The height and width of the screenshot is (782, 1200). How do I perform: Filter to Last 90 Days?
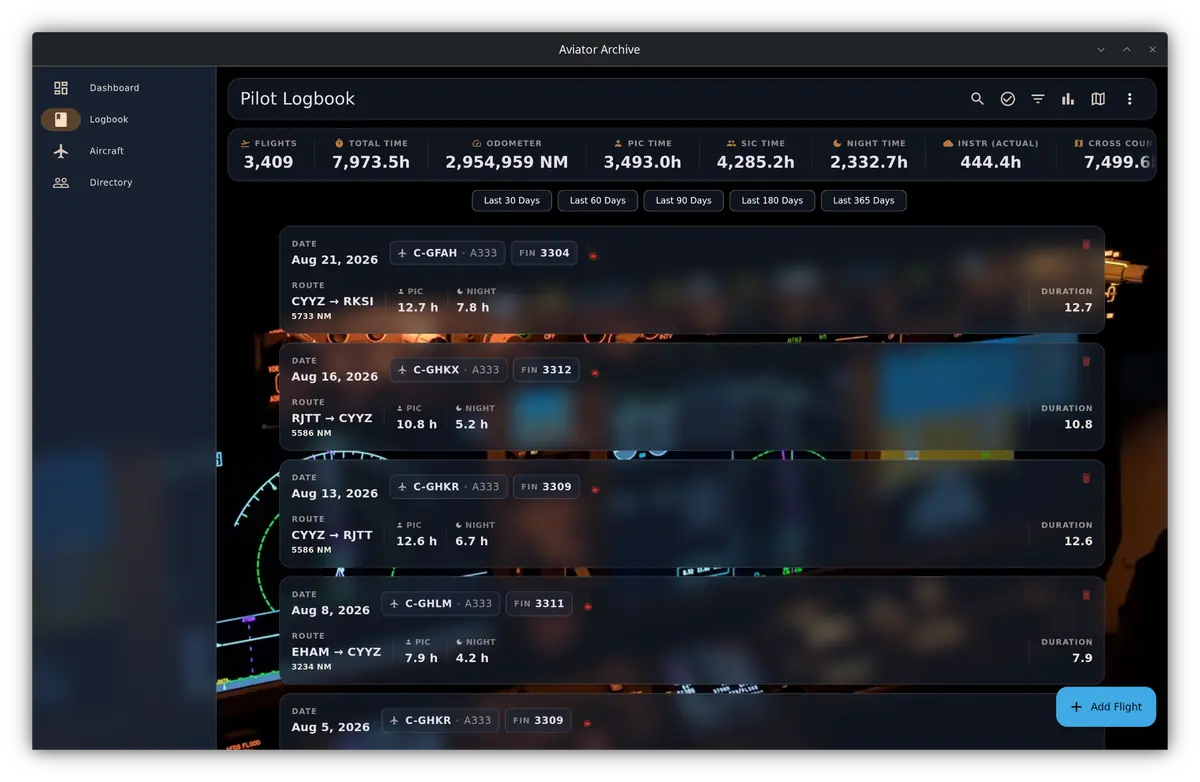[684, 201]
